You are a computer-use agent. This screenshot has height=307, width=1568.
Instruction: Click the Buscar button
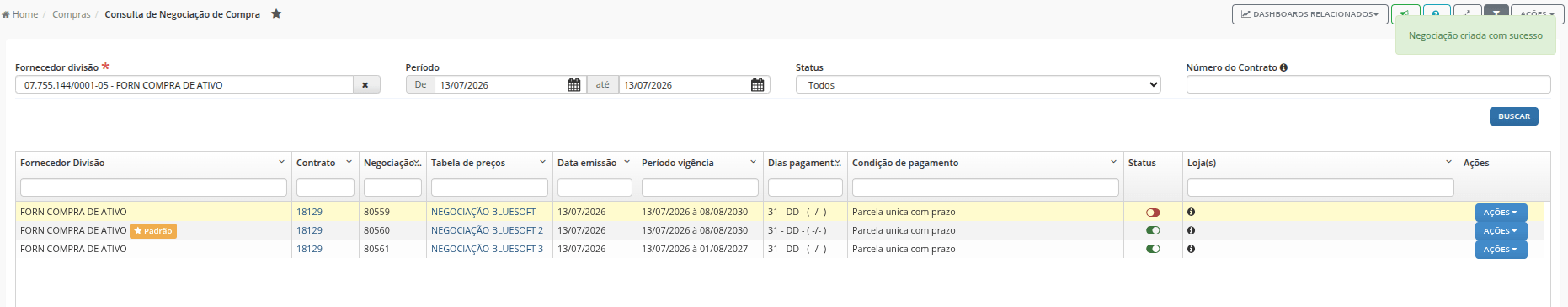tap(1513, 116)
